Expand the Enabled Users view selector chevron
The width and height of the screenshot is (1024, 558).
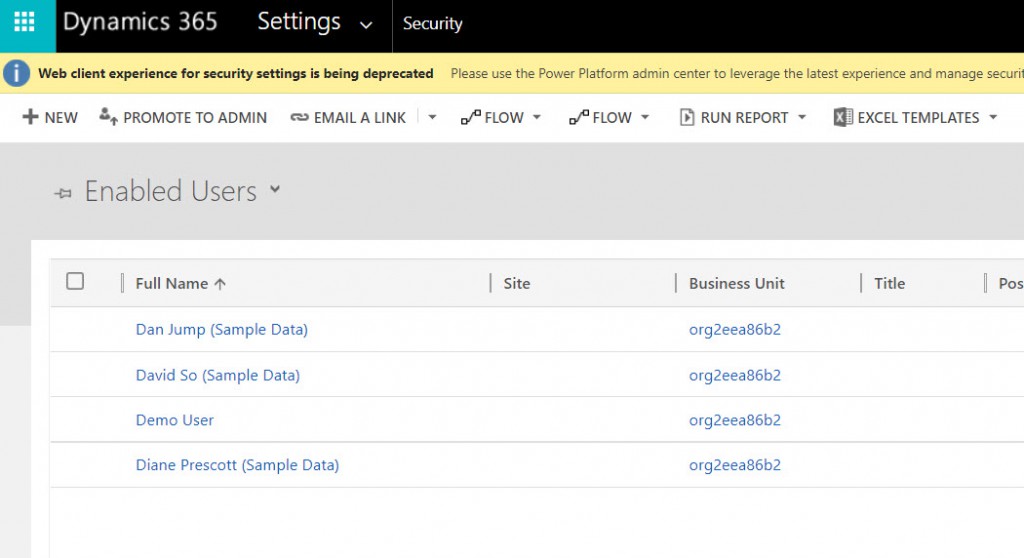tap(275, 189)
